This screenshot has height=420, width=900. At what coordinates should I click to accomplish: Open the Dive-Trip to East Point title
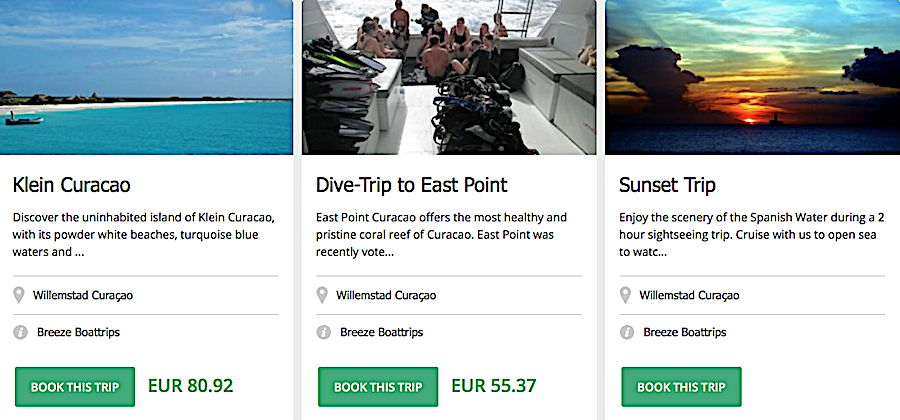411,185
